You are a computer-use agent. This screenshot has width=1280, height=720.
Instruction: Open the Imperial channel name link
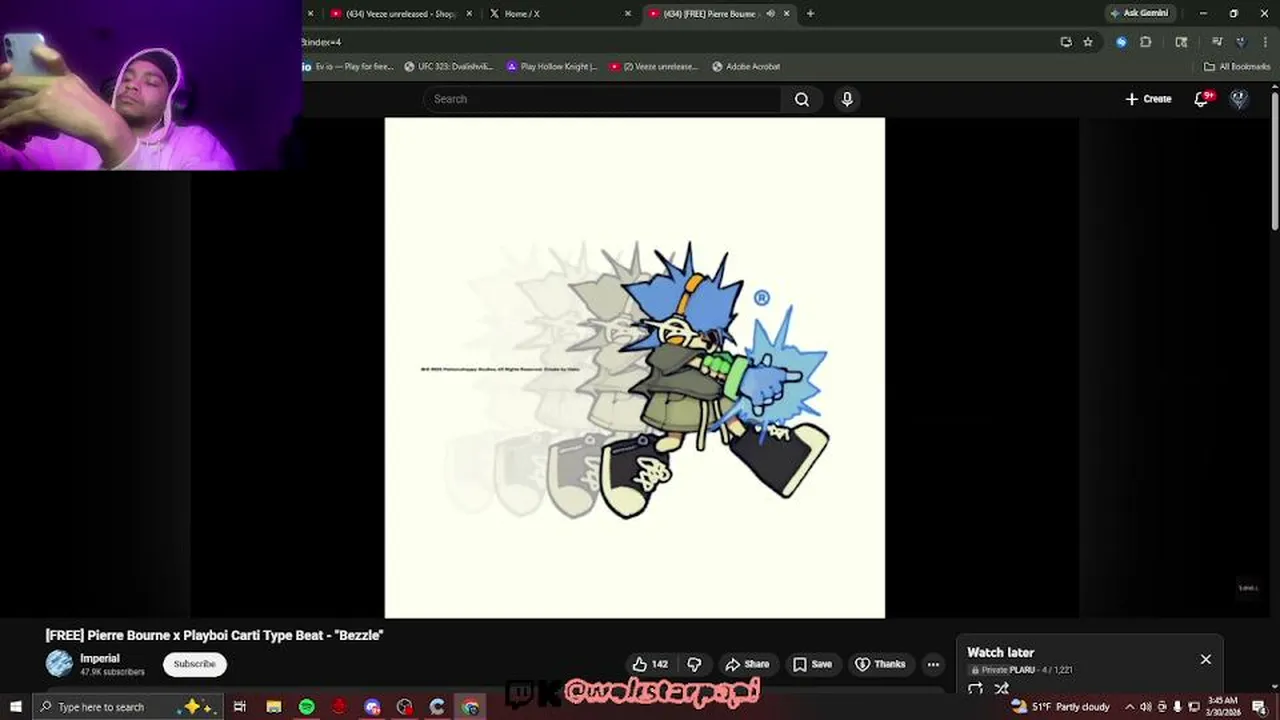[100, 658]
